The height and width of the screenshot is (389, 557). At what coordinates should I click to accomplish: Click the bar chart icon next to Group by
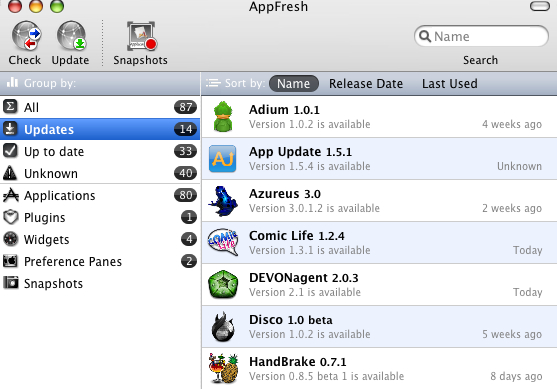pos(12,82)
